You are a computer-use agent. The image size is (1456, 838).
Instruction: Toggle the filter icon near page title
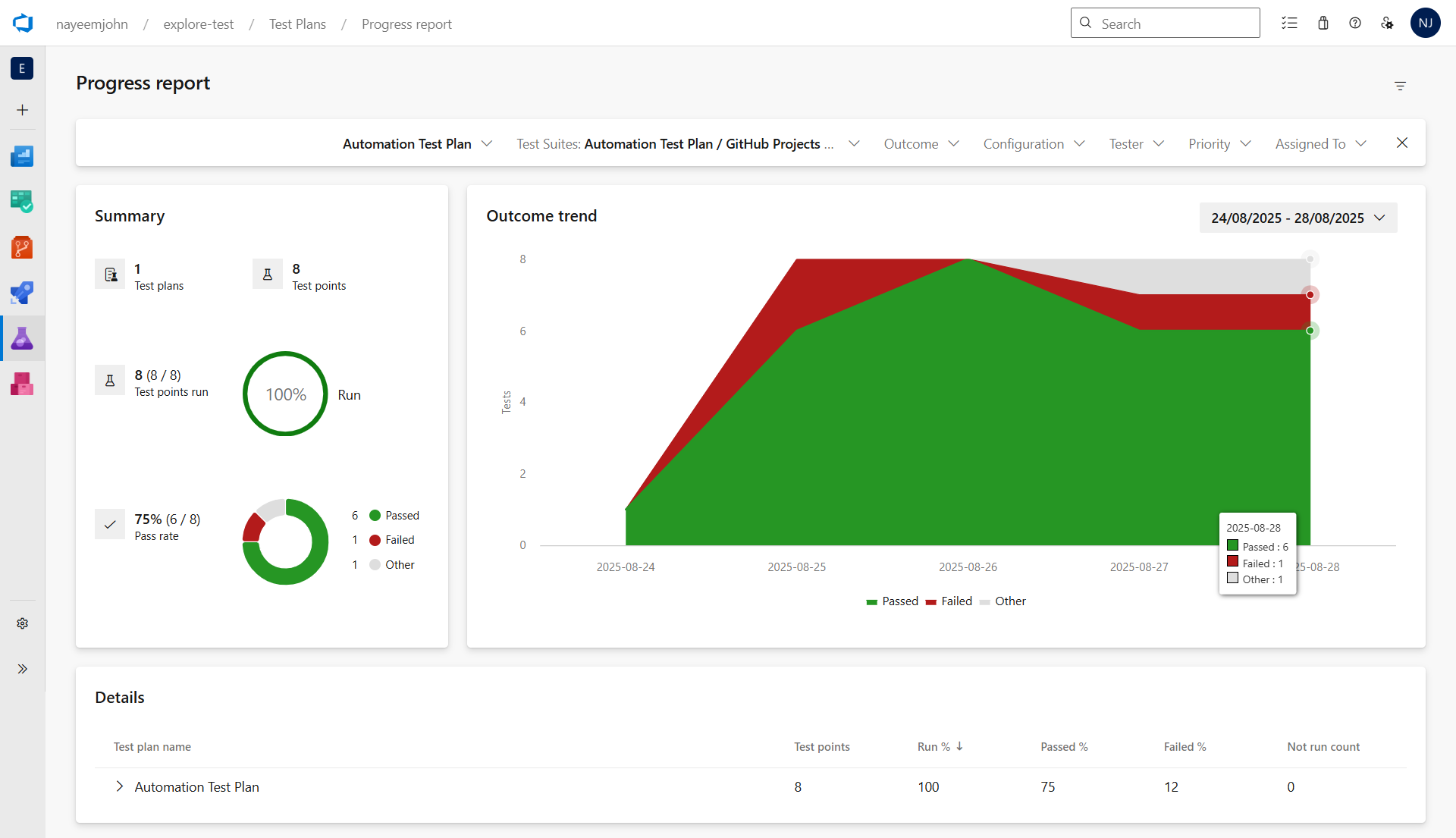point(1400,86)
